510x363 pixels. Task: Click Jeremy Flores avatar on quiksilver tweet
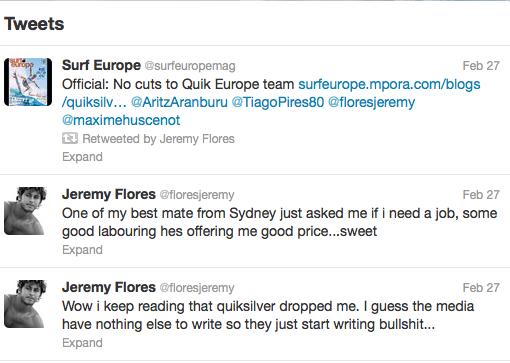pyautogui.click(x=25, y=304)
